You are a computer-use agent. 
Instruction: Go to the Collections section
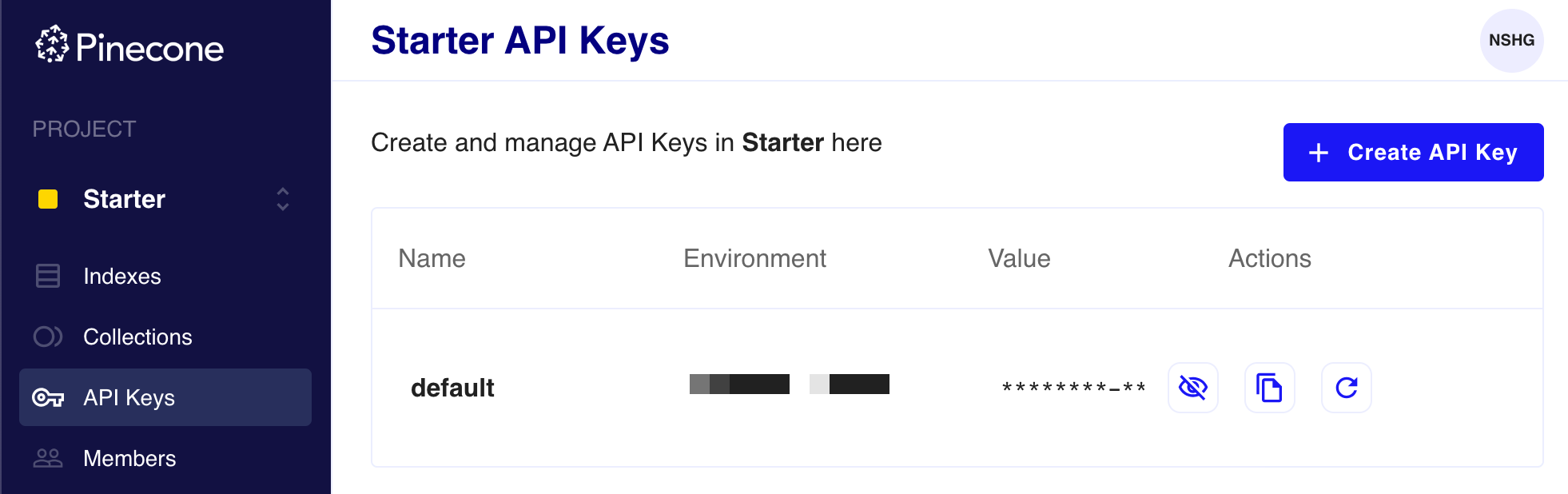[137, 337]
